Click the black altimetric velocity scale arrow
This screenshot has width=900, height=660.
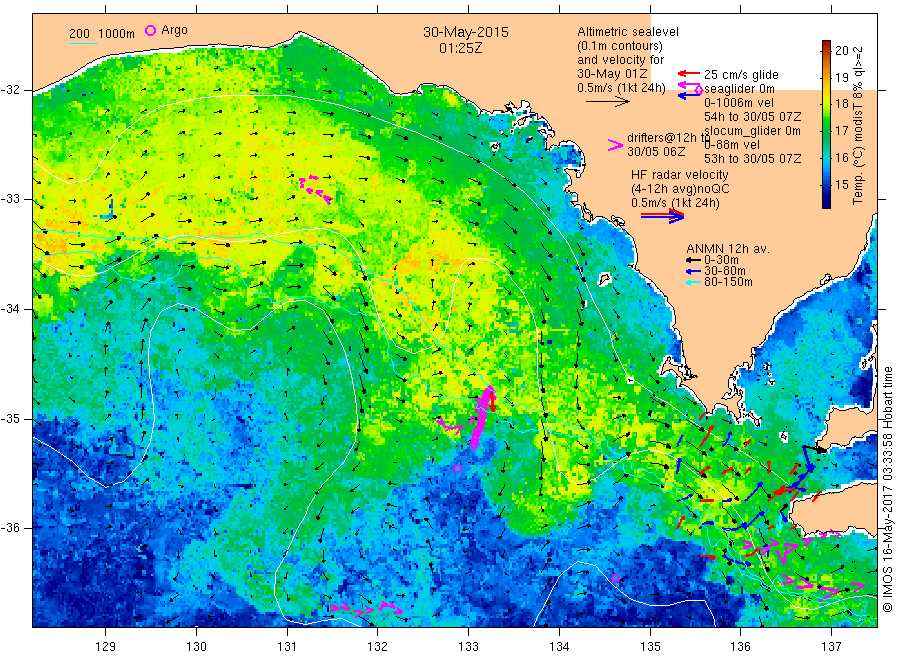coord(607,102)
